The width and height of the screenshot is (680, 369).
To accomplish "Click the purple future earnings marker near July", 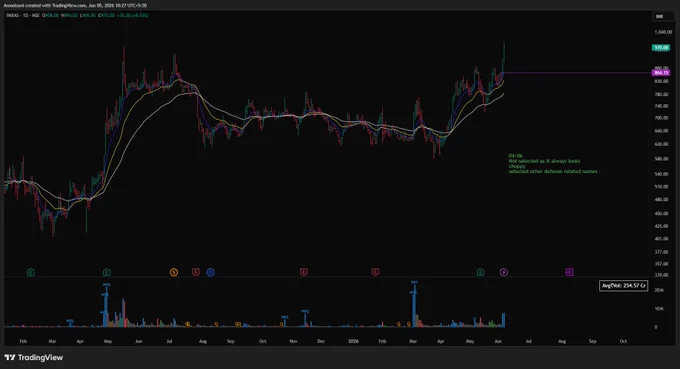I will point(569,272).
